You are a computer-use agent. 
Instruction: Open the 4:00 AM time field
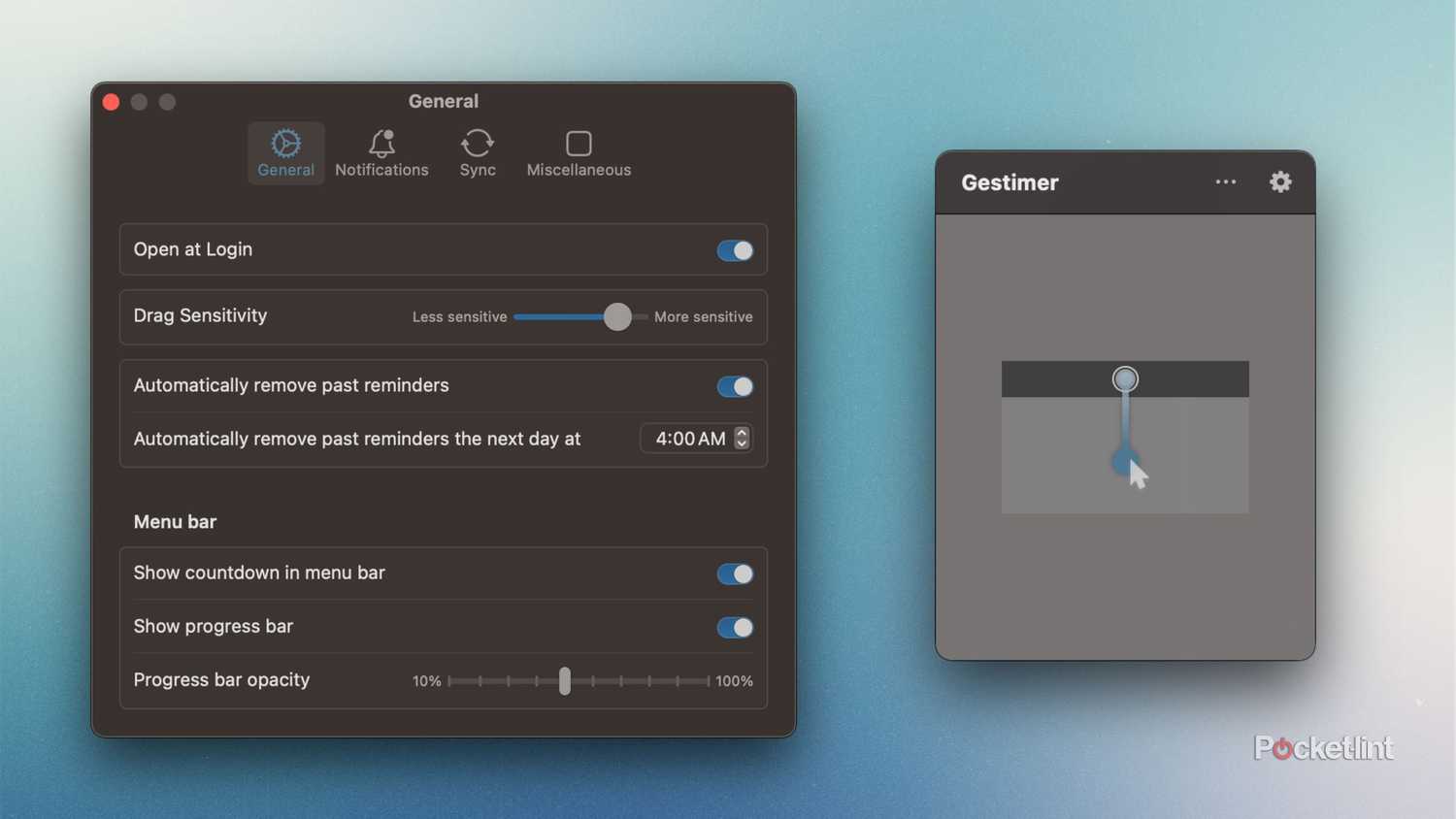(690, 438)
